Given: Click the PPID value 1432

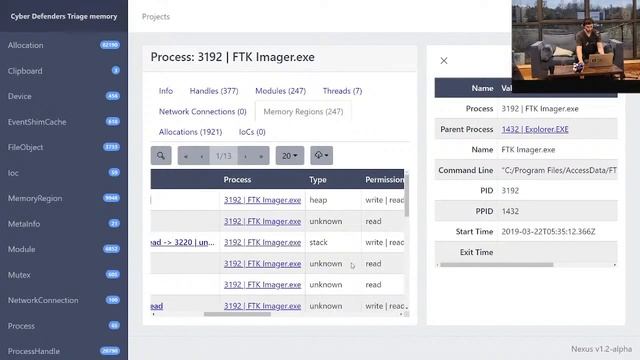Looking at the screenshot, I should (510, 211).
